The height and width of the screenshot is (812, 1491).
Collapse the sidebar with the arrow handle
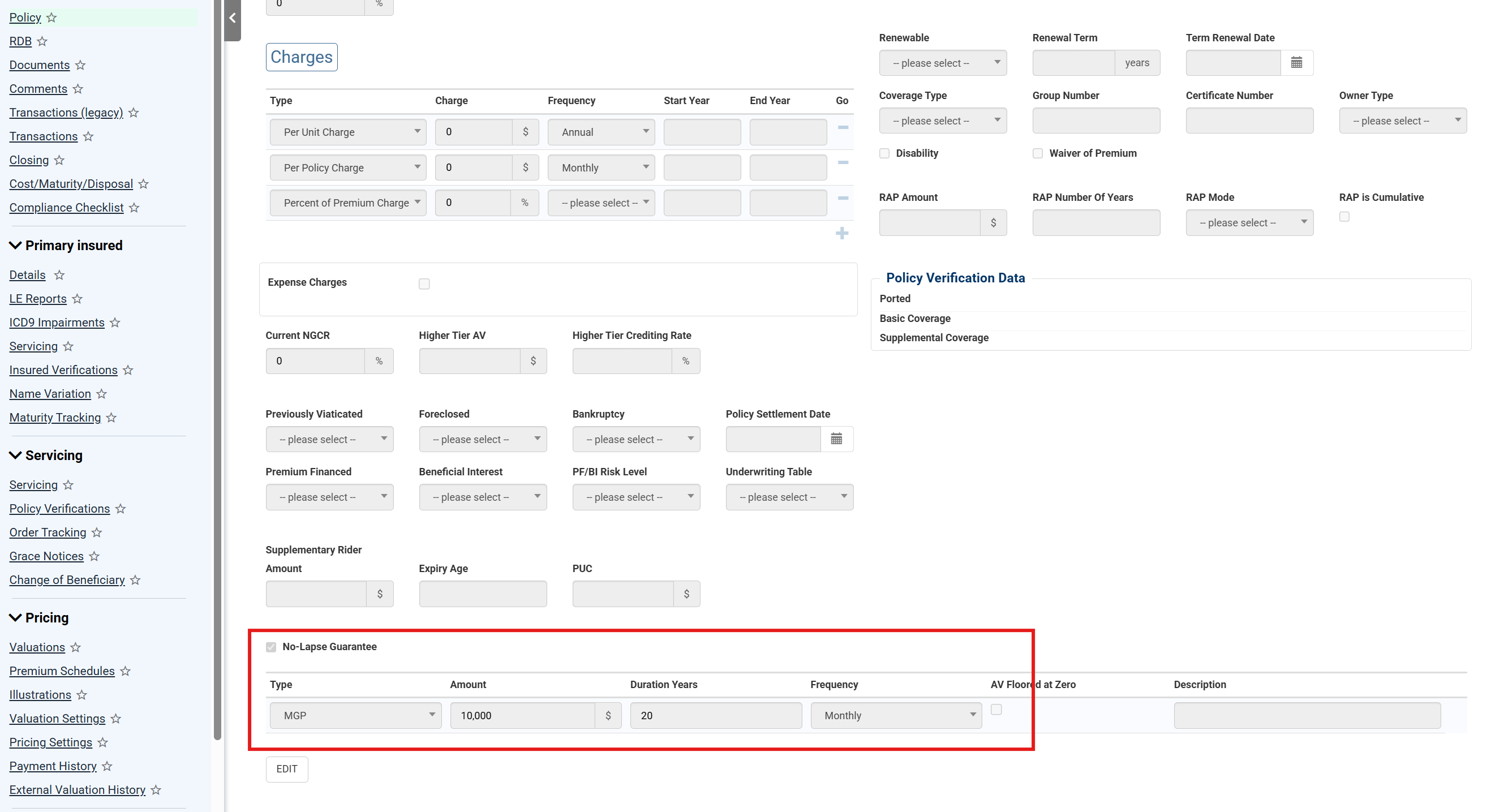[232, 19]
